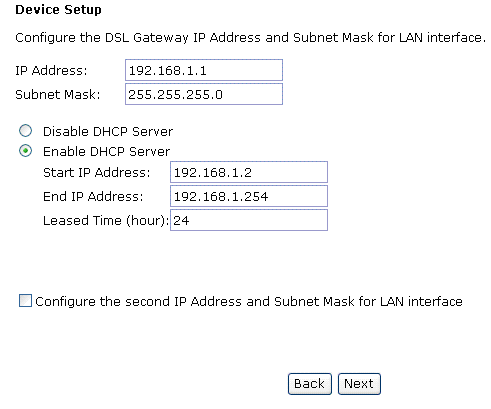Screen dimensions: 491x409
Task: Click the 'Configure the second IP Address' label text
Action: coord(249,301)
